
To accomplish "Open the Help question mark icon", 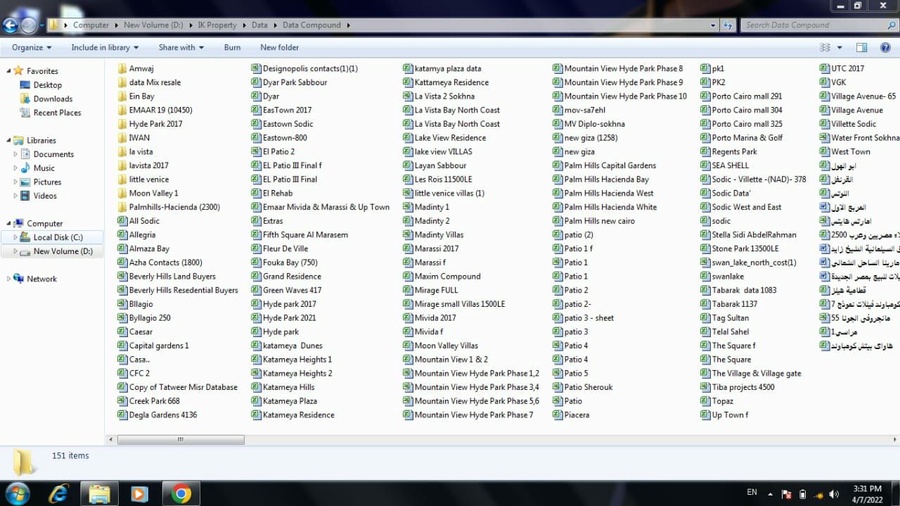I will coord(886,48).
